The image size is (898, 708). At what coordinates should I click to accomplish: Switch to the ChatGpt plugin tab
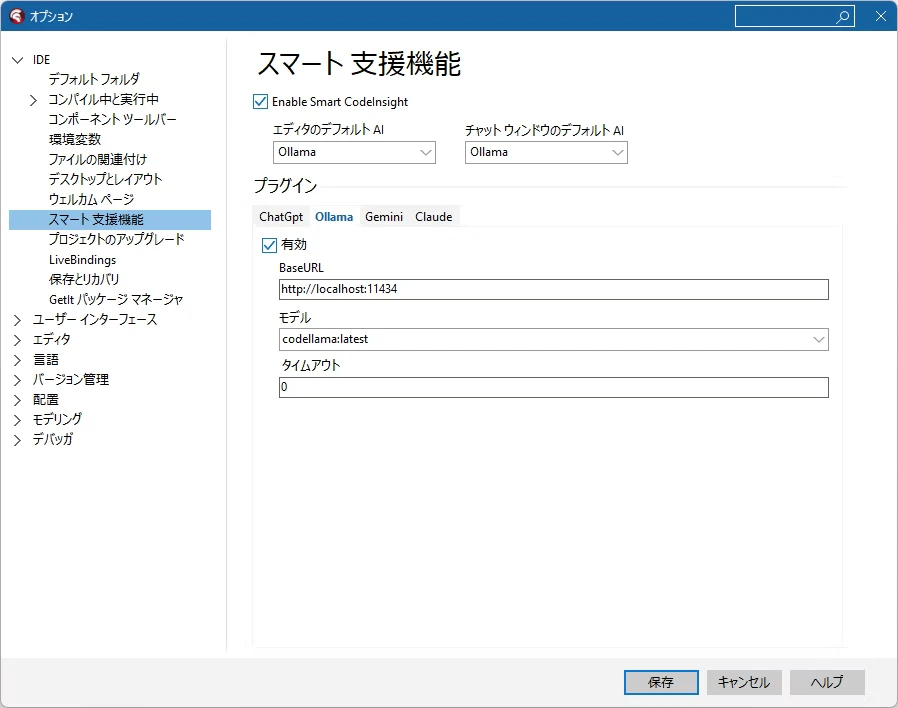pyautogui.click(x=281, y=217)
